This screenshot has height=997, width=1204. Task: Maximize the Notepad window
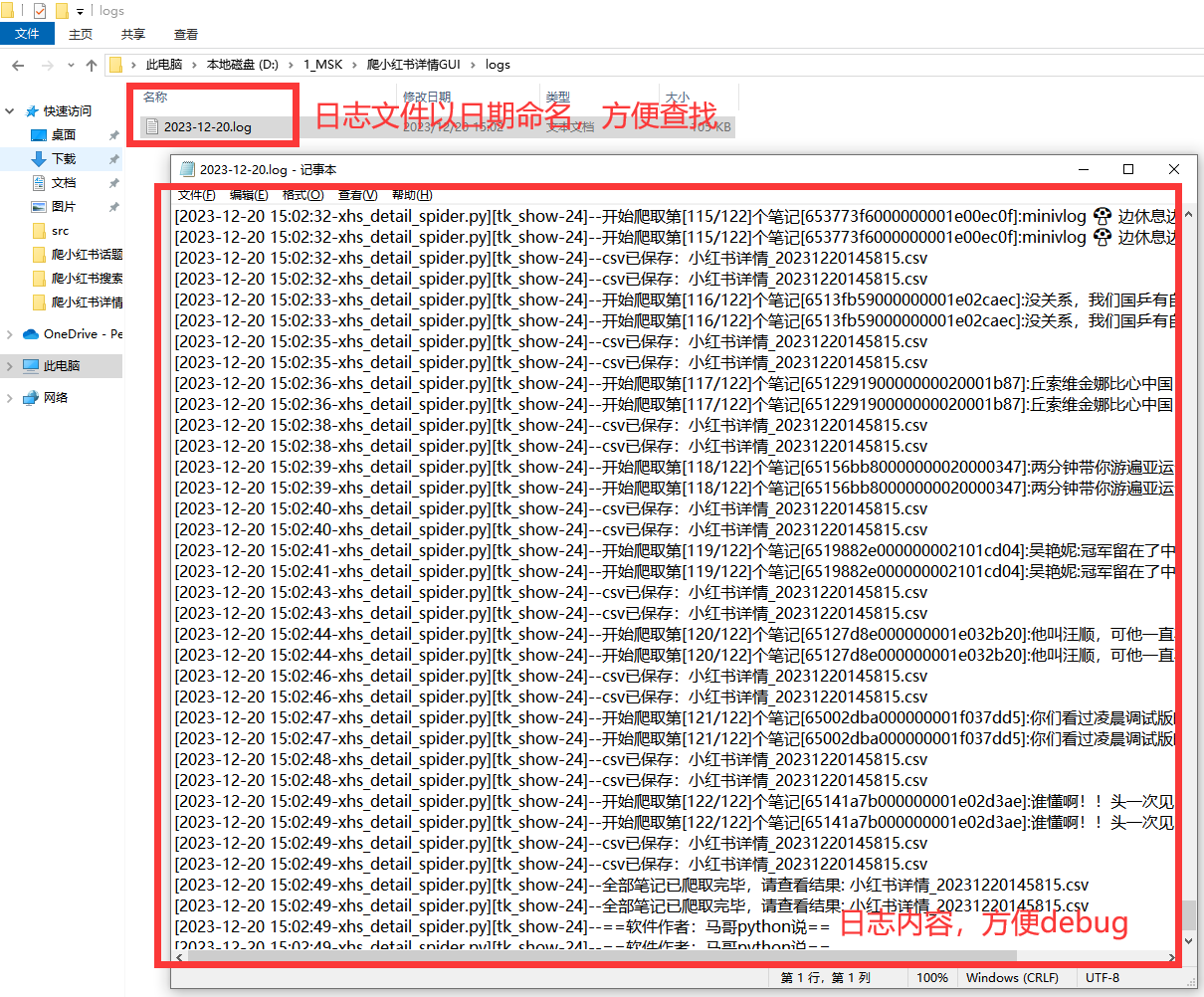[1128, 169]
